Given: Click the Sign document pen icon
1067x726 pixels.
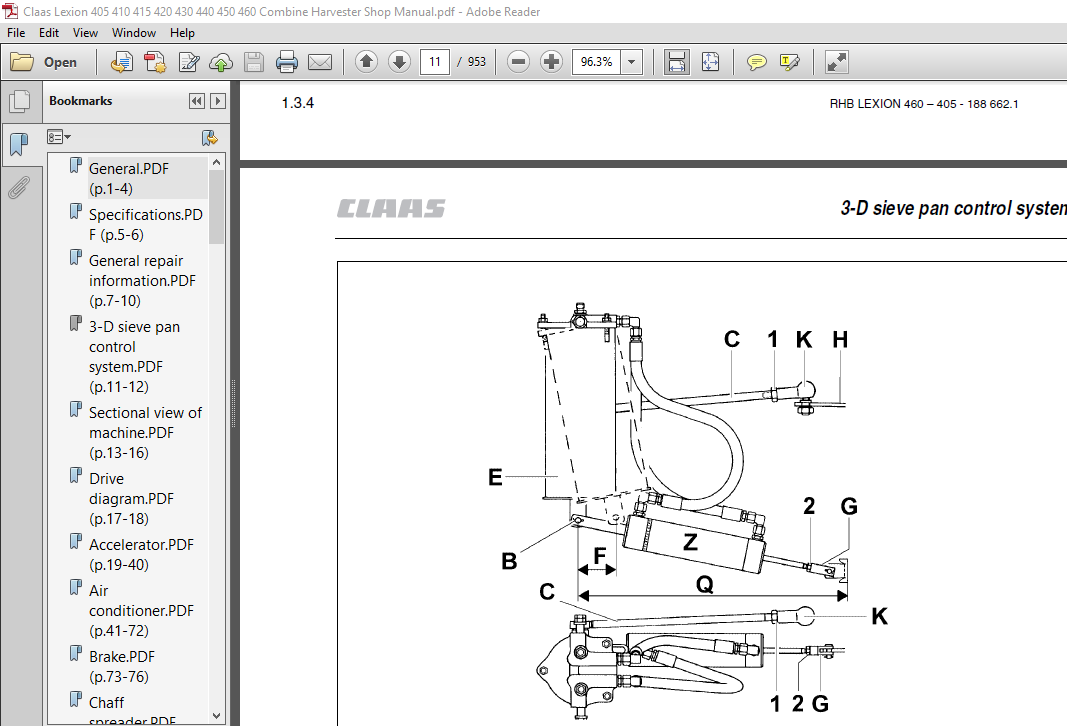Looking at the screenshot, I should click(188, 62).
